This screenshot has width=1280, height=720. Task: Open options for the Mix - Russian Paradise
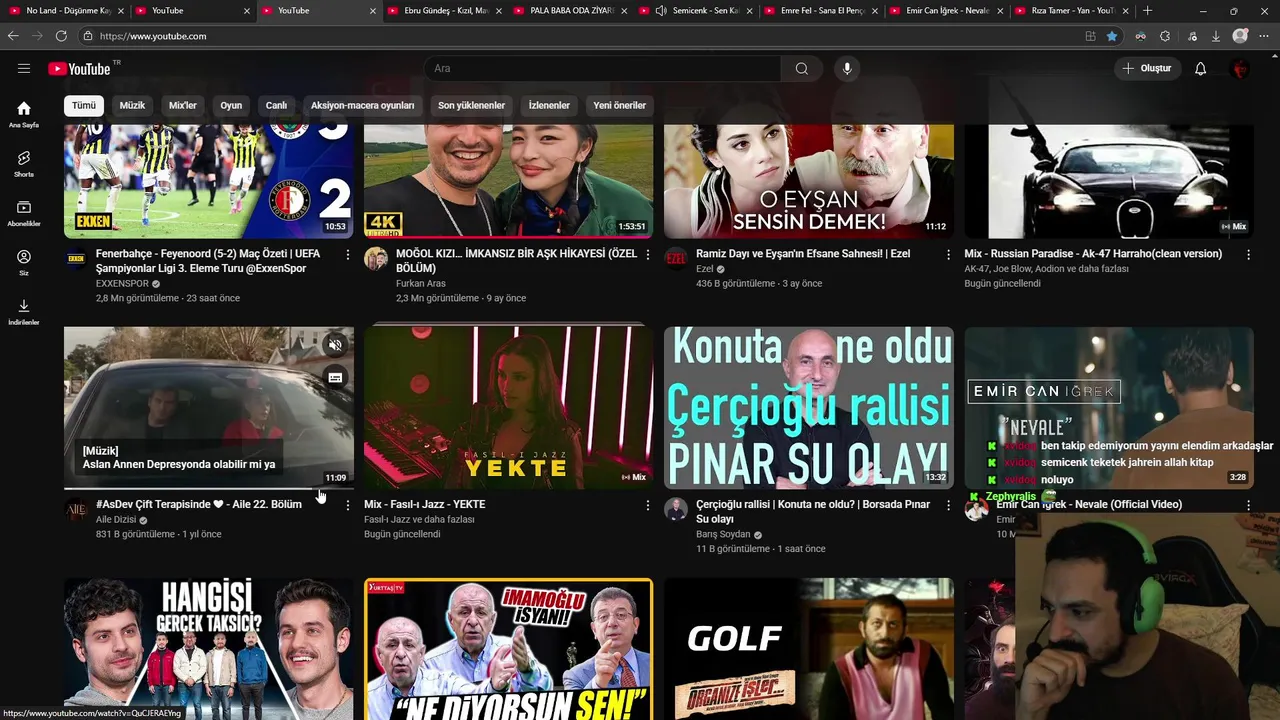pyautogui.click(x=1248, y=255)
